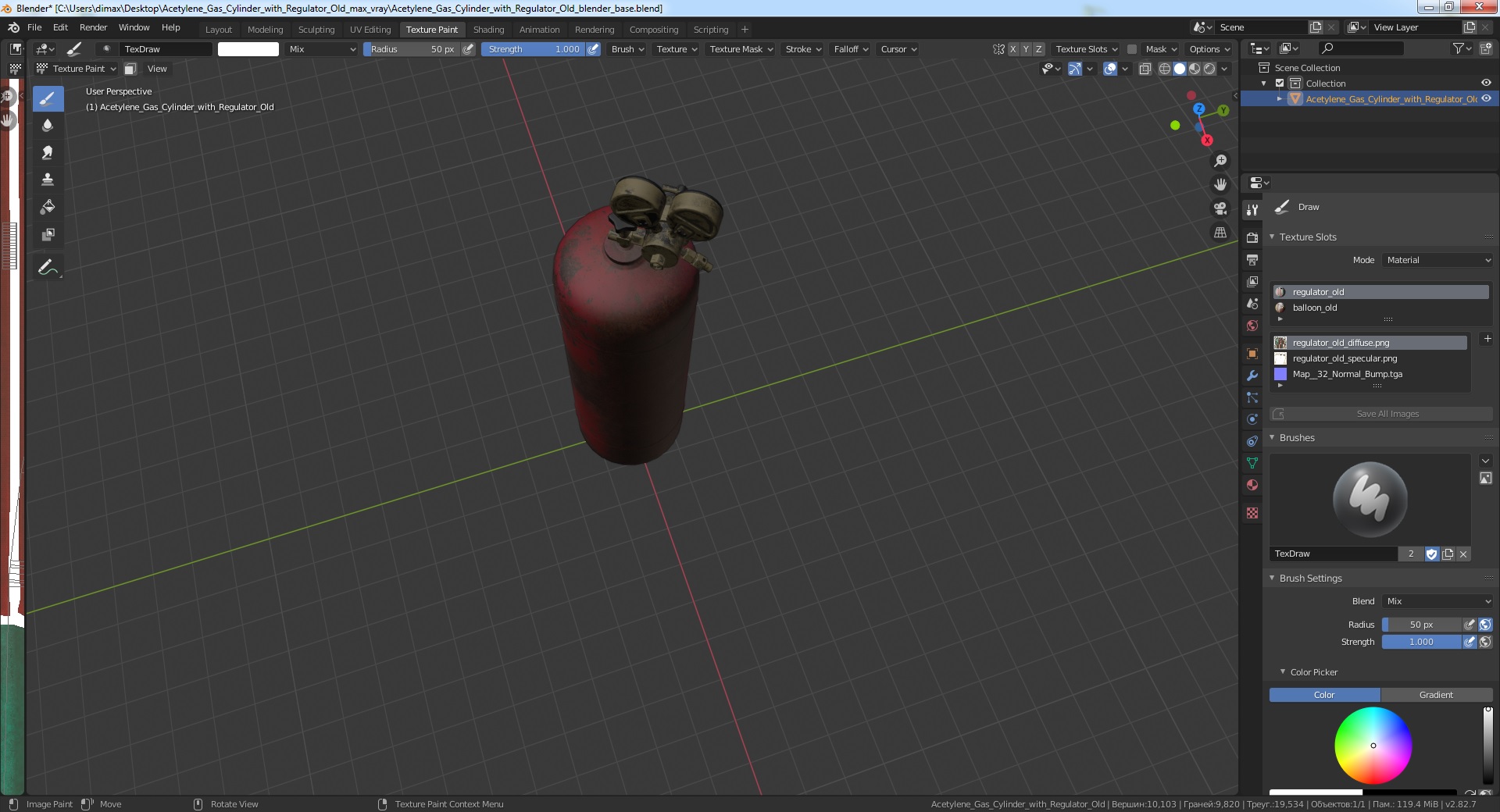Screen dimensions: 1500x812
Task: Add new collection in outliner
Action: coord(1486,48)
